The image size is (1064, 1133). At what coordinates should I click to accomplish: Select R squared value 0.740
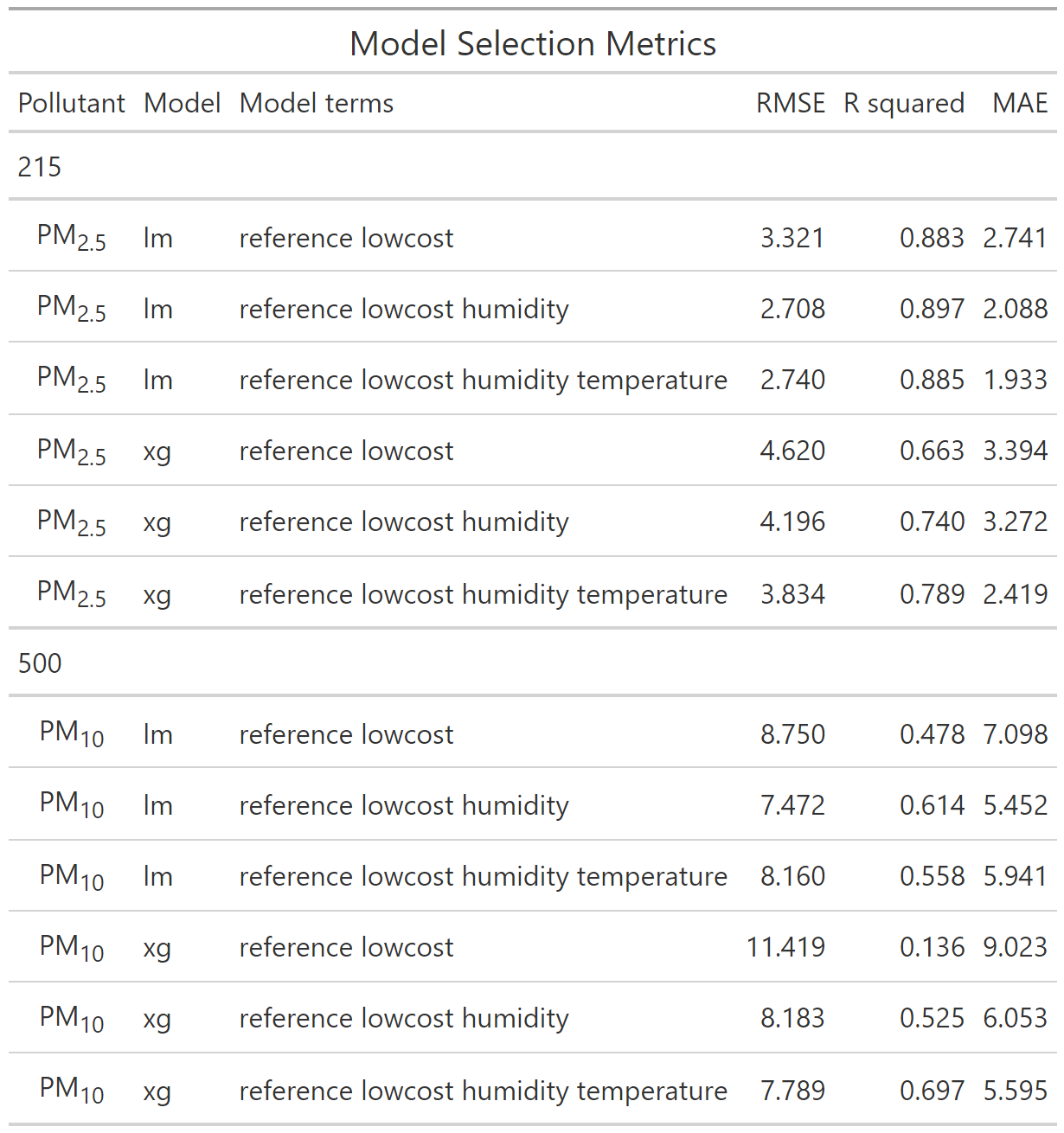click(932, 522)
